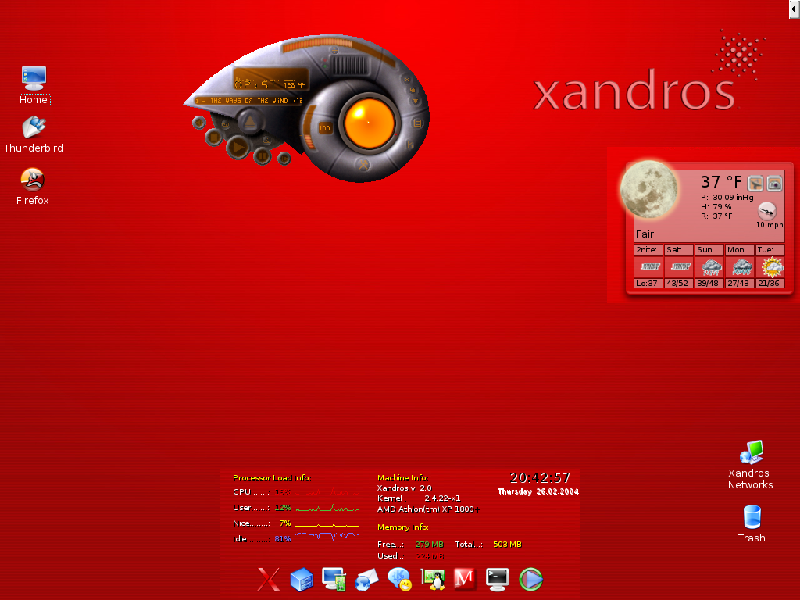Adjust the curved volume bar left of orb
This screenshot has width=800, height=600.
309,128
